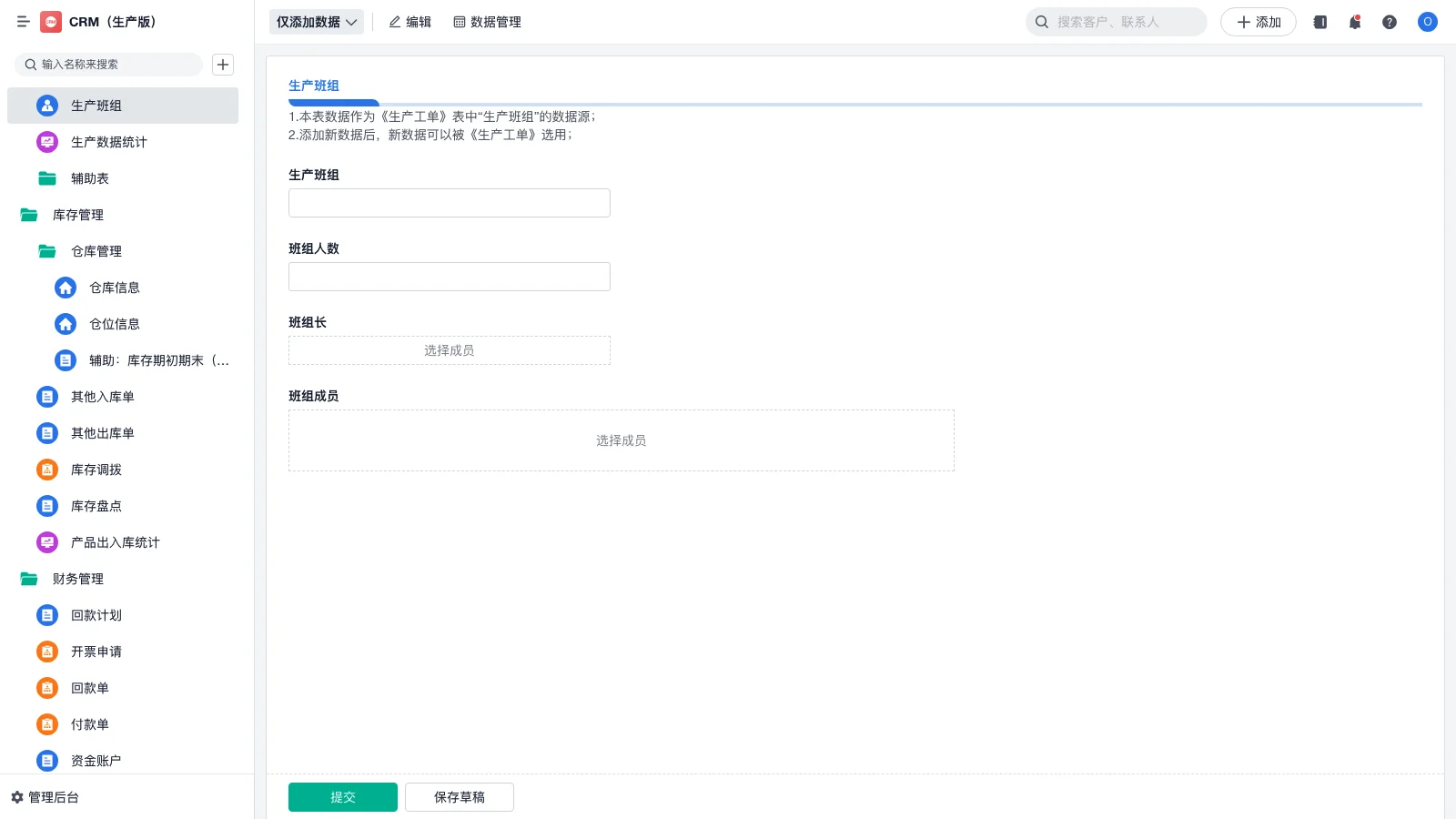Toggle the right panel icon near notifications
The image size is (1456, 819).
click(1319, 22)
